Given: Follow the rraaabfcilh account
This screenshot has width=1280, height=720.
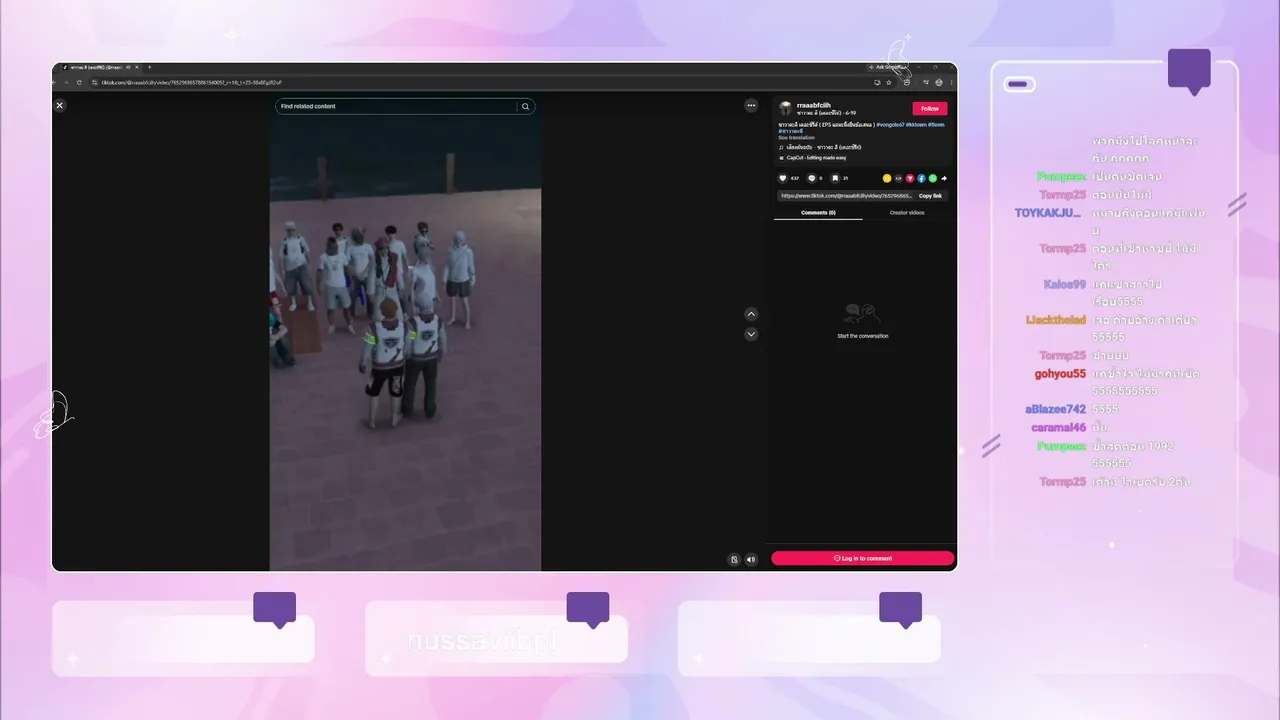Looking at the screenshot, I should 929,108.
